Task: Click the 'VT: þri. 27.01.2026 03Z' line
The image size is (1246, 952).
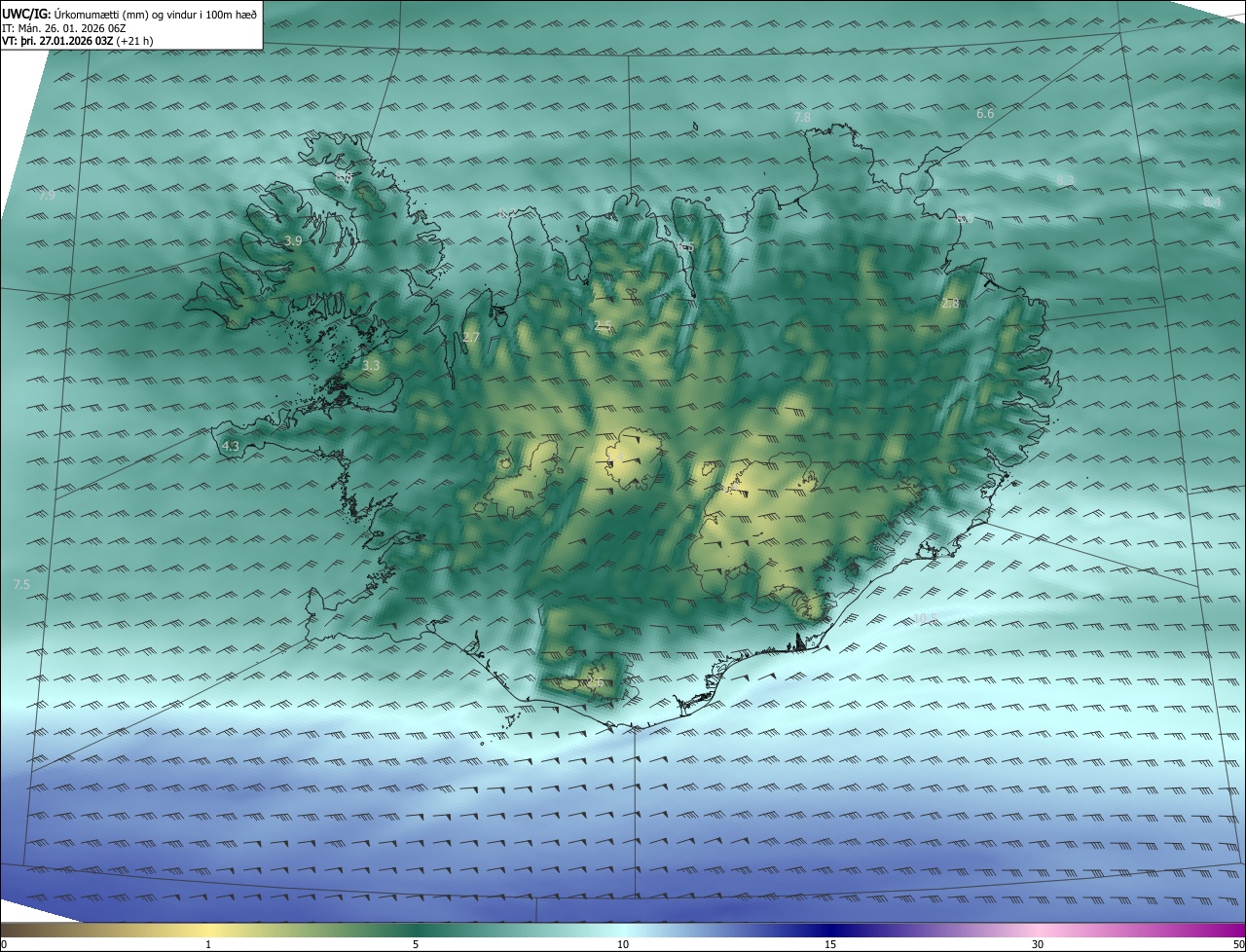Action: click(78, 41)
